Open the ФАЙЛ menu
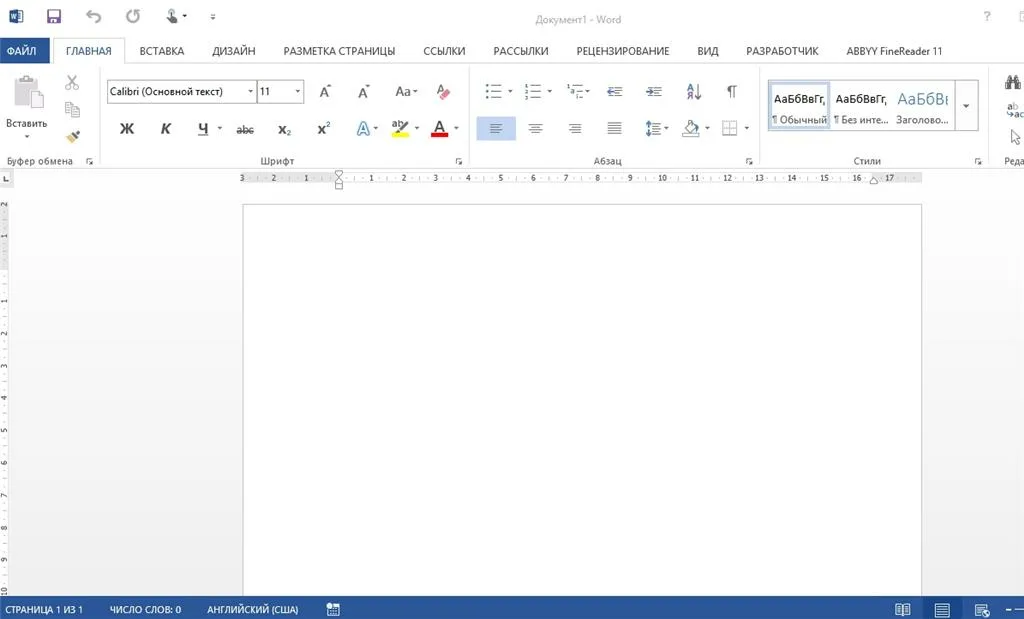Image resolution: width=1024 pixels, height=619 pixels. click(24, 51)
